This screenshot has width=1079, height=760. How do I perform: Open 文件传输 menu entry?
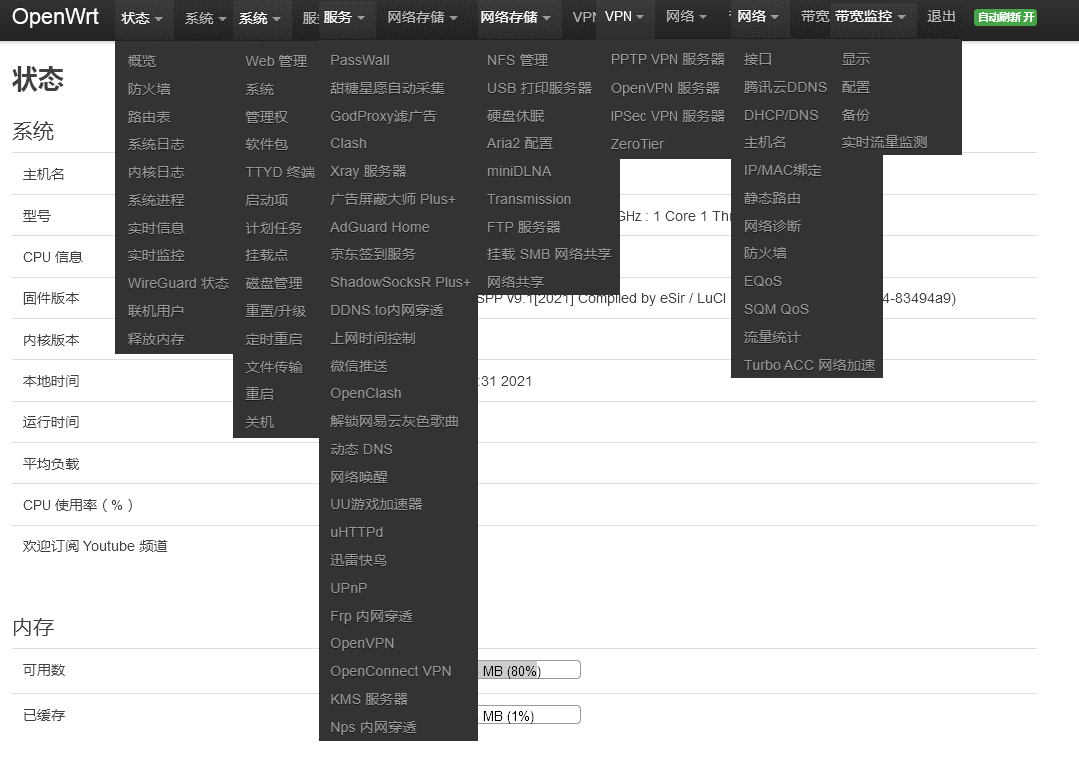pyautogui.click(x=274, y=367)
